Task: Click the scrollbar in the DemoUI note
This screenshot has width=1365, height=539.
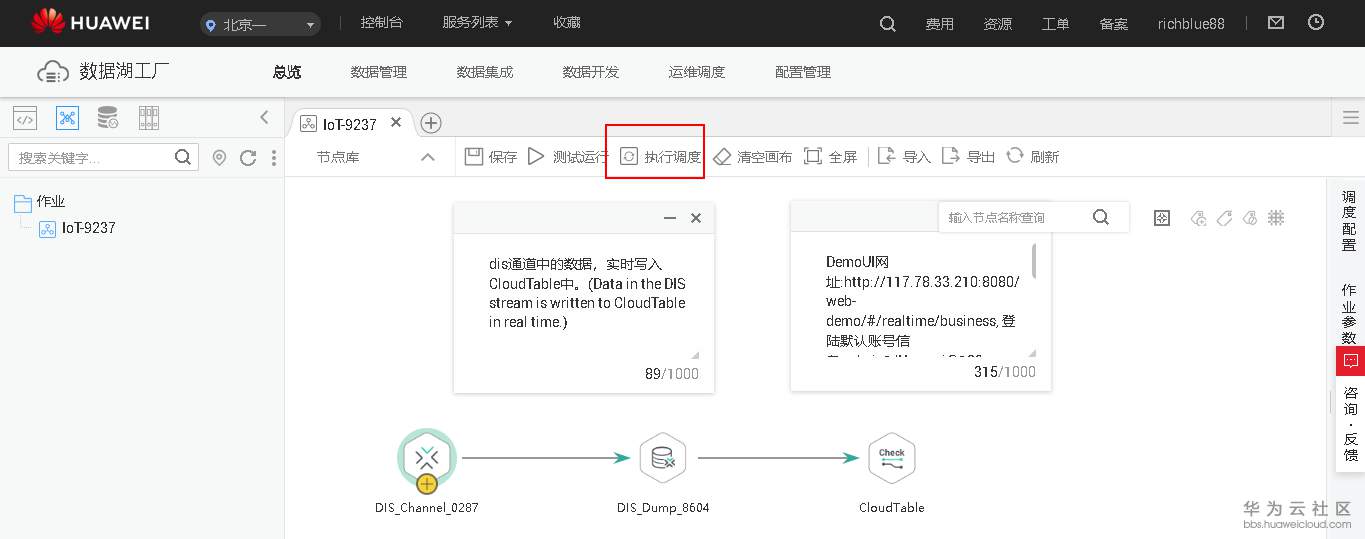Action: pos(1033,260)
